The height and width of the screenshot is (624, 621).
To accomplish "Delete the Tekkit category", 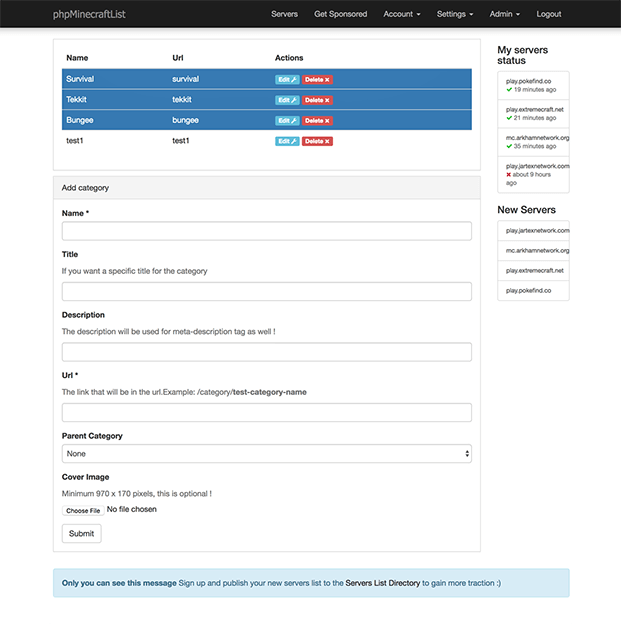I will click(x=317, y=100).
